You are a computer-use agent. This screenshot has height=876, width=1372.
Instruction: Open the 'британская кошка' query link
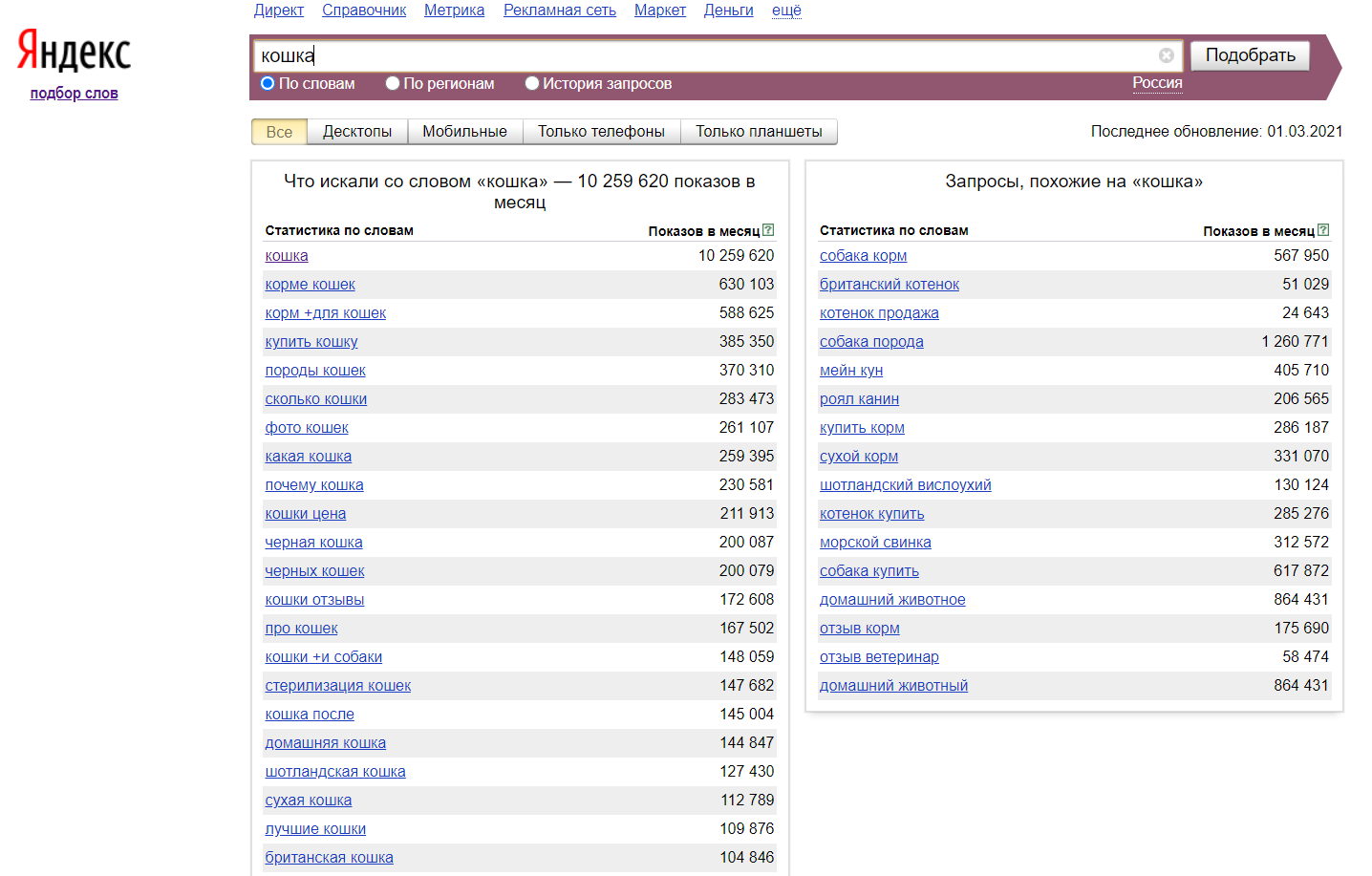coord(329,858)
